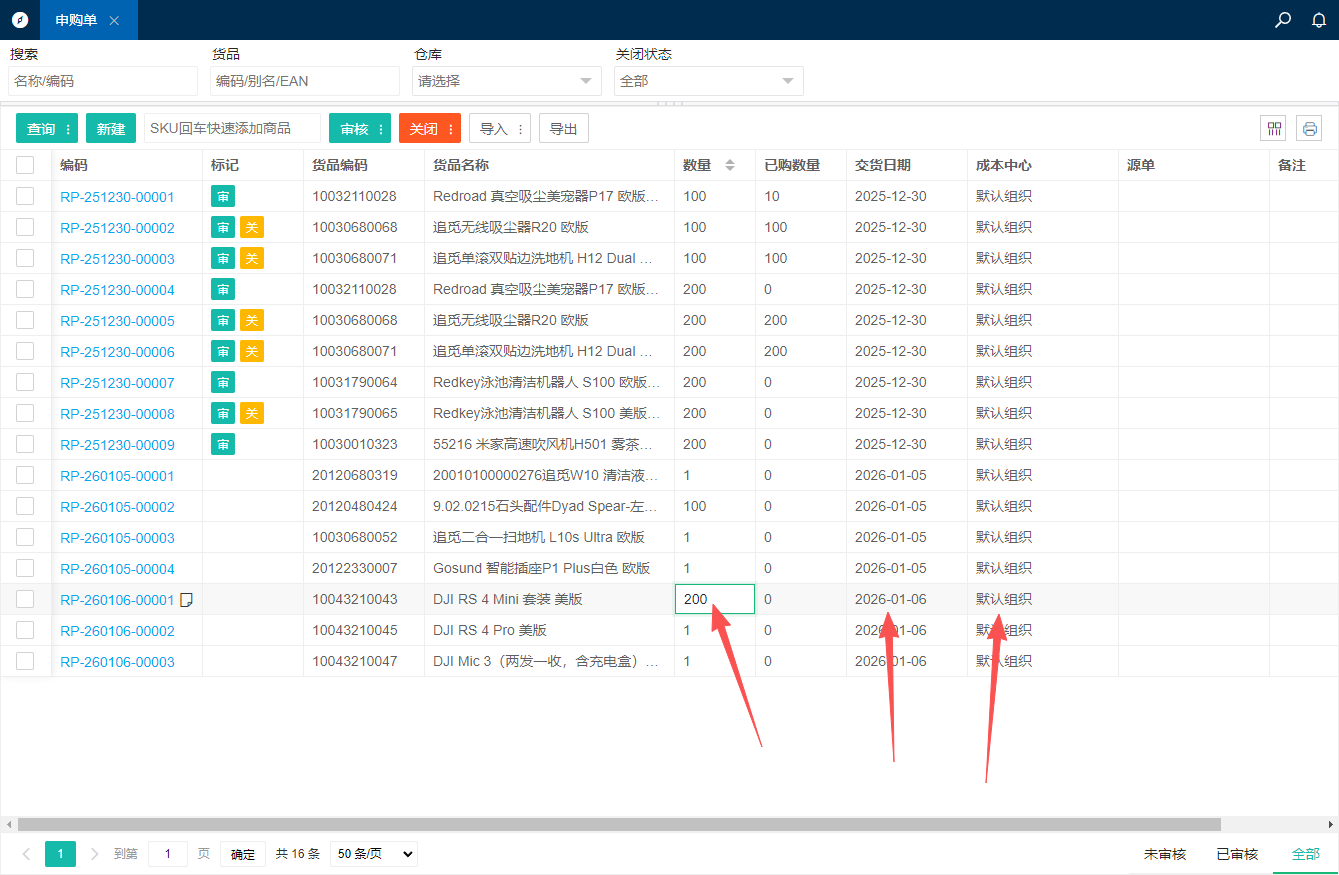Viewport: 1339px width, 875px height.
Task: Click the horizontal scrollbar at the bottom
Action: click(x=620, y=825)
